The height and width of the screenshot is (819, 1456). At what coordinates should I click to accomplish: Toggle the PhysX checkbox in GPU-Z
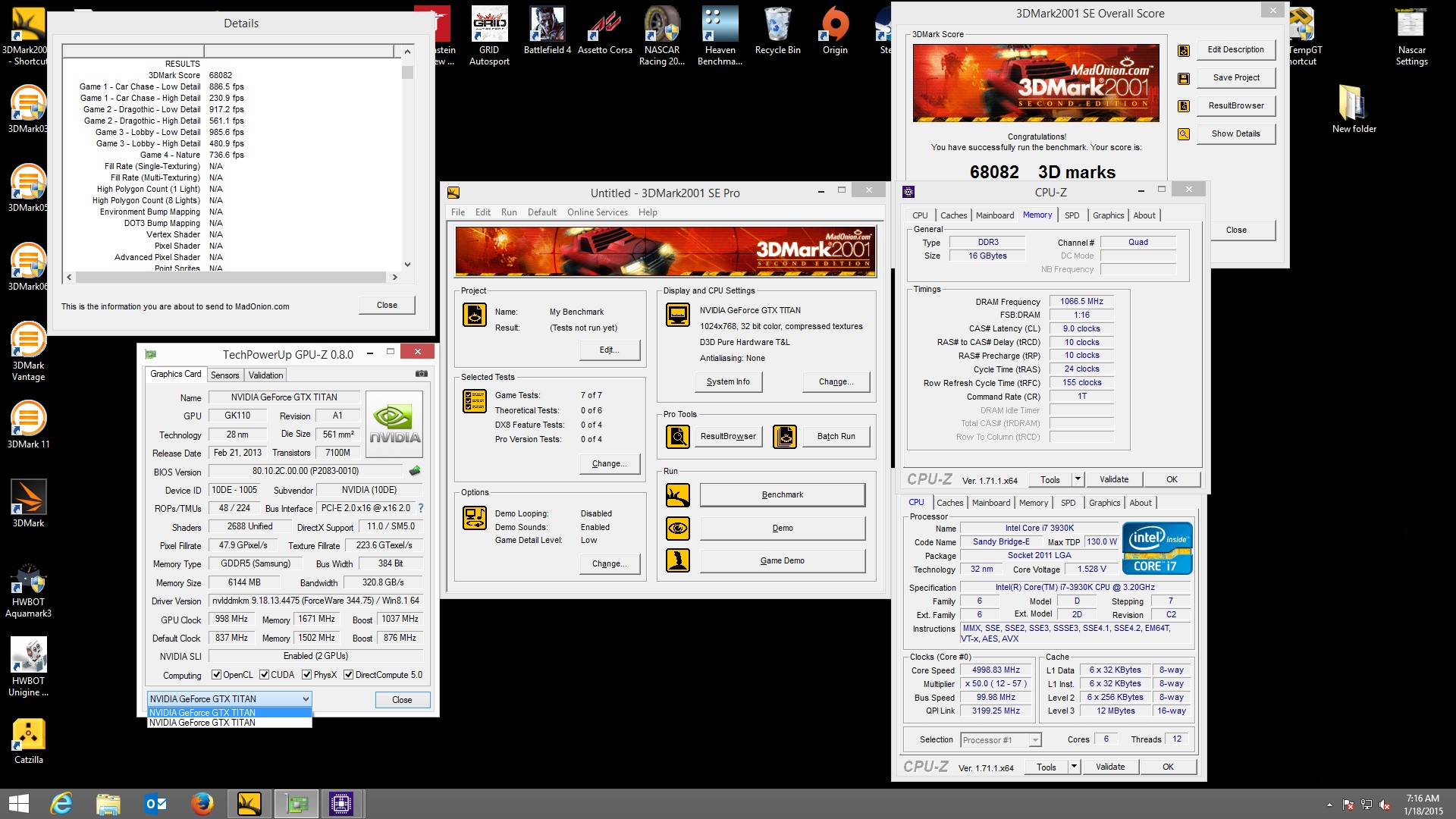tap(306, 675)
